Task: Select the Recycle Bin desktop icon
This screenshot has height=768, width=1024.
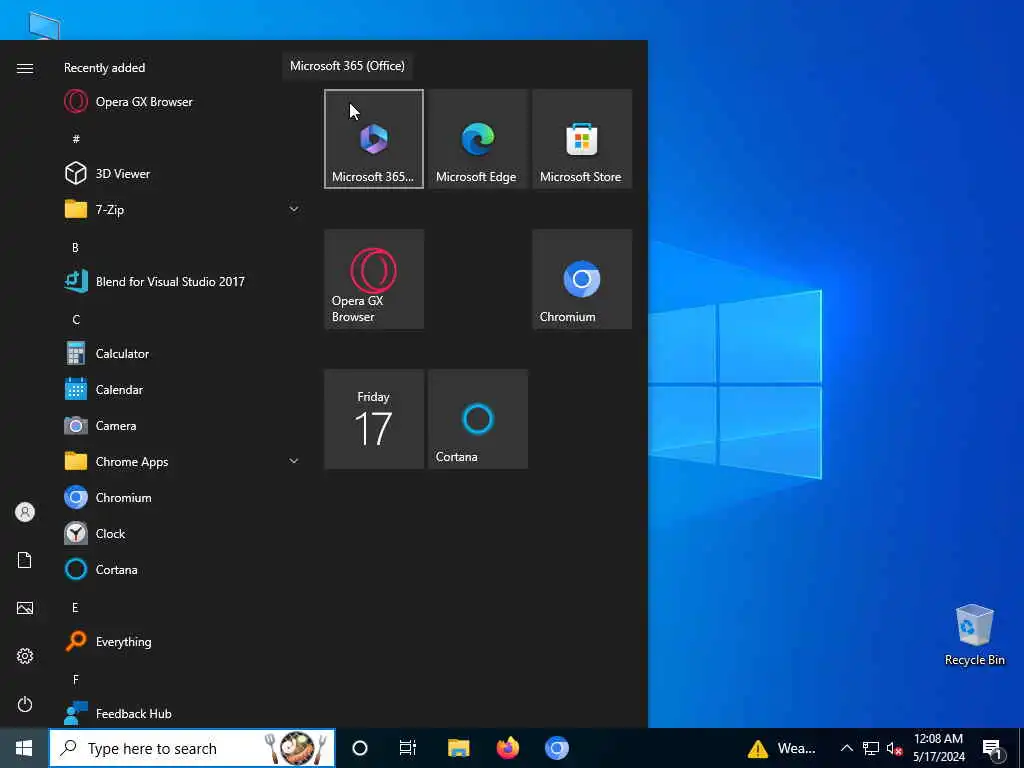Action: click(x=974, y=635)
